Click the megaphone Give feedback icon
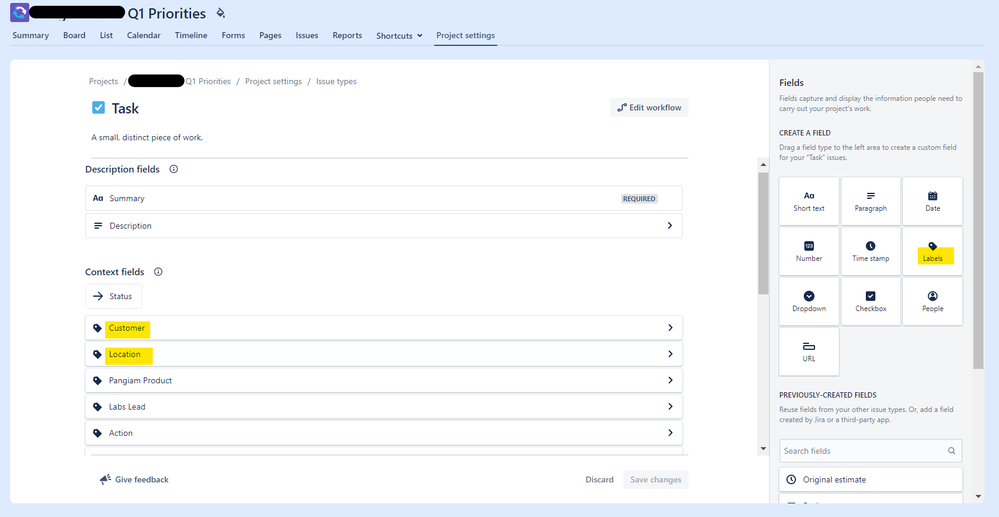 [105, 479]
